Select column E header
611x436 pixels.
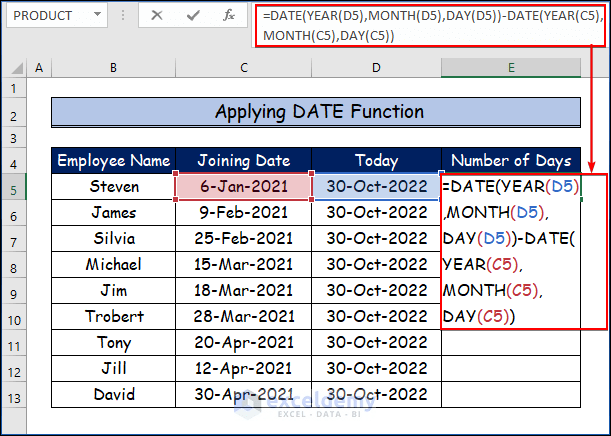pyautogui.click(x=511, y=68)
